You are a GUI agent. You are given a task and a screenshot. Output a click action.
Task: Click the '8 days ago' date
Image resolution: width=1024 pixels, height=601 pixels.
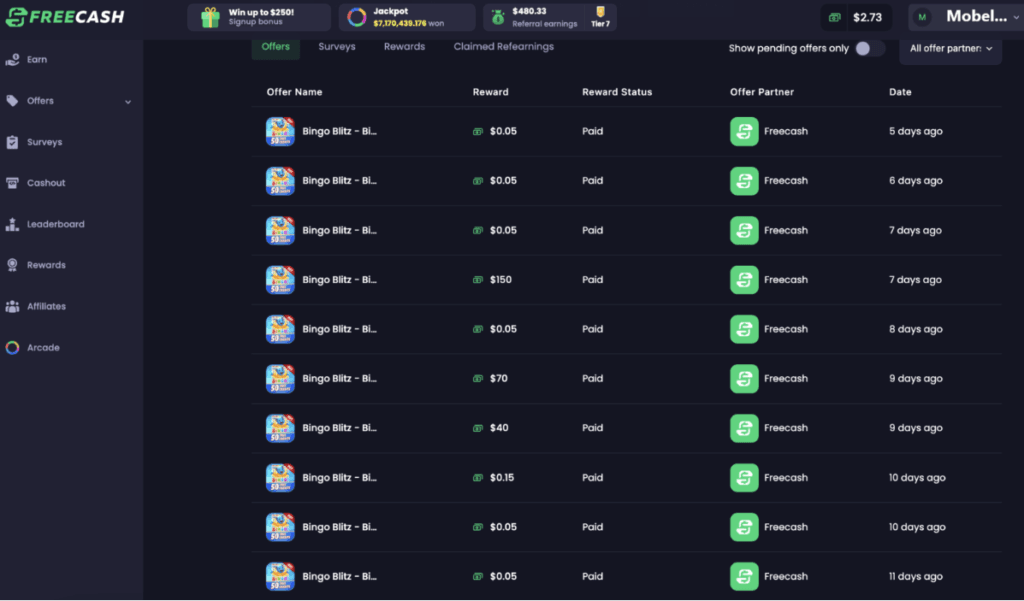pyautogui.click(x=916, y=329)
